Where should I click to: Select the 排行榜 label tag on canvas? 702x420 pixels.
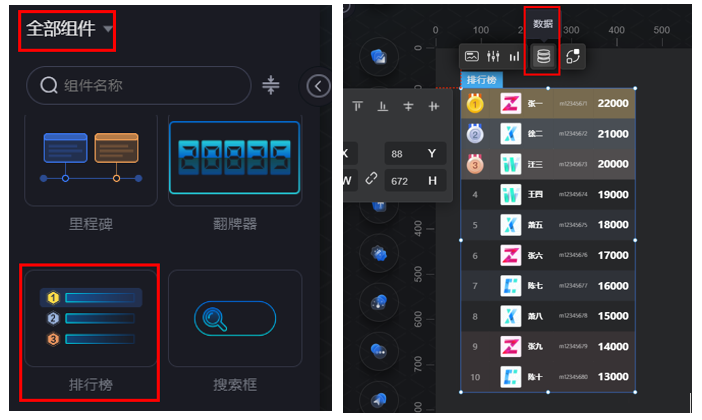(x=482, y=80)
